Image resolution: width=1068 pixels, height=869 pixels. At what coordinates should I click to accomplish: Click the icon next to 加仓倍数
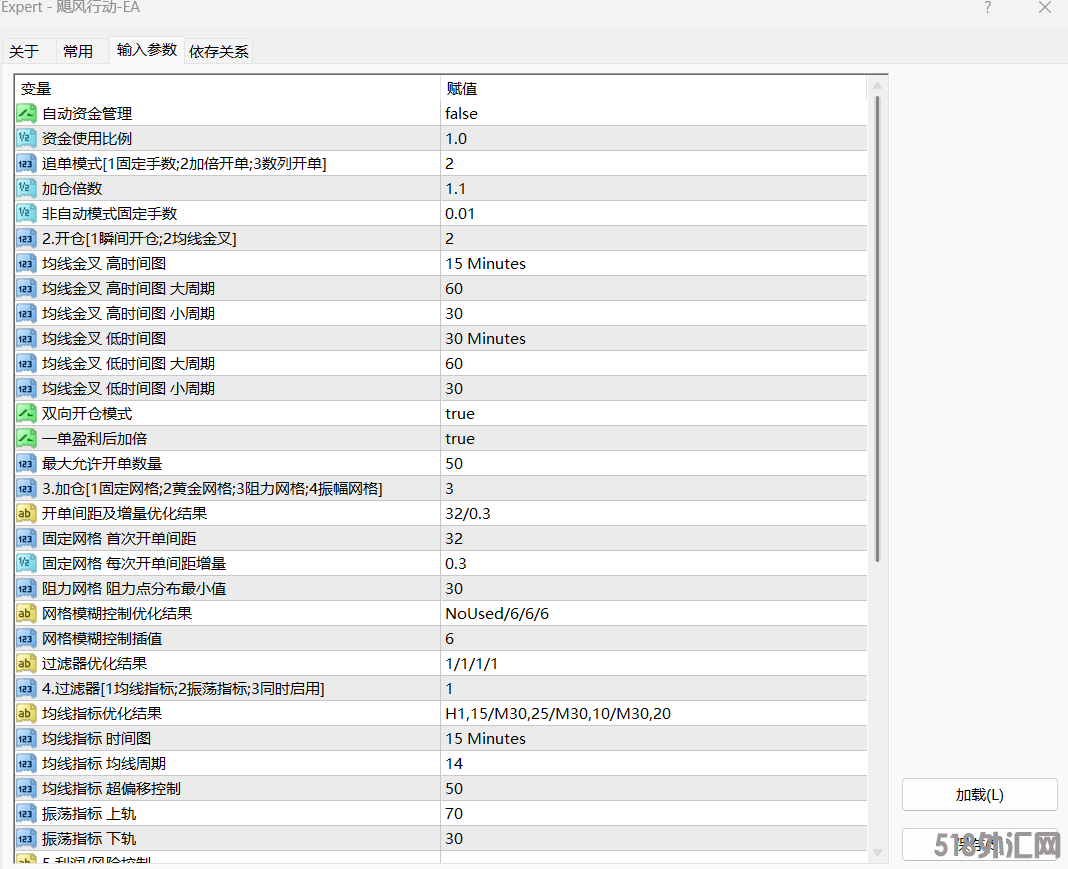(x=26, y=189)
